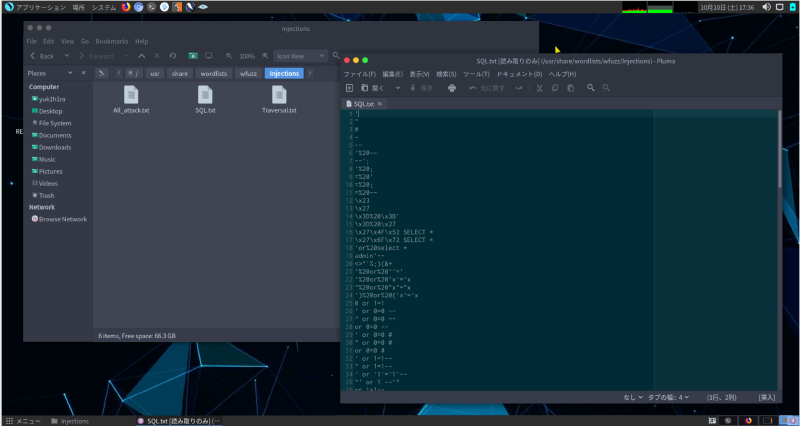The width and height of the screenshot is (800, 426).
Task: Select the Traversal.txt file
Action: (279, 98)
